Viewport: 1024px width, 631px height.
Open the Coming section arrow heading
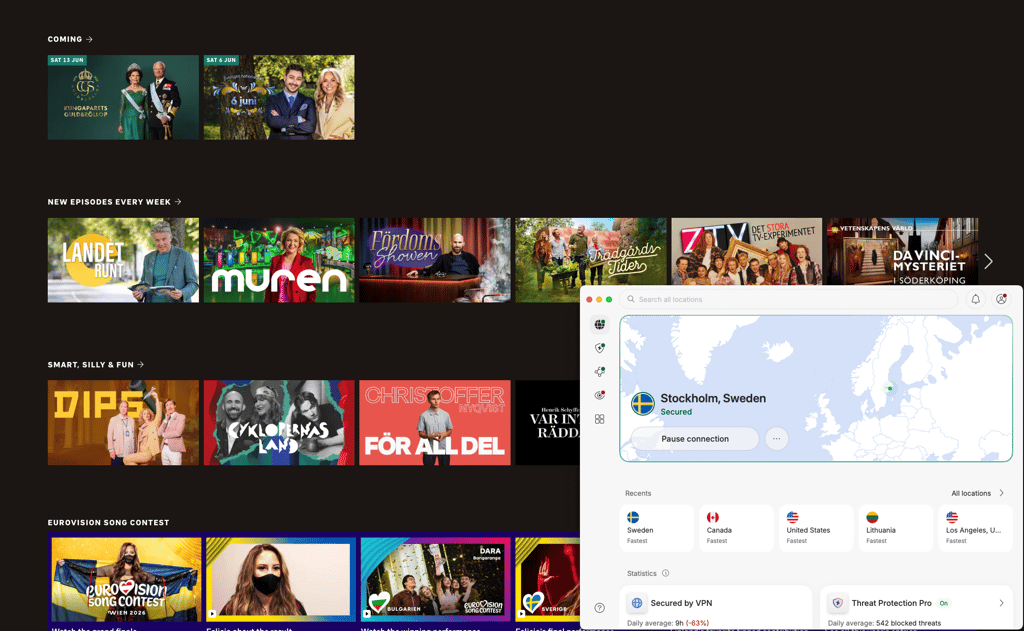[70, 39]
